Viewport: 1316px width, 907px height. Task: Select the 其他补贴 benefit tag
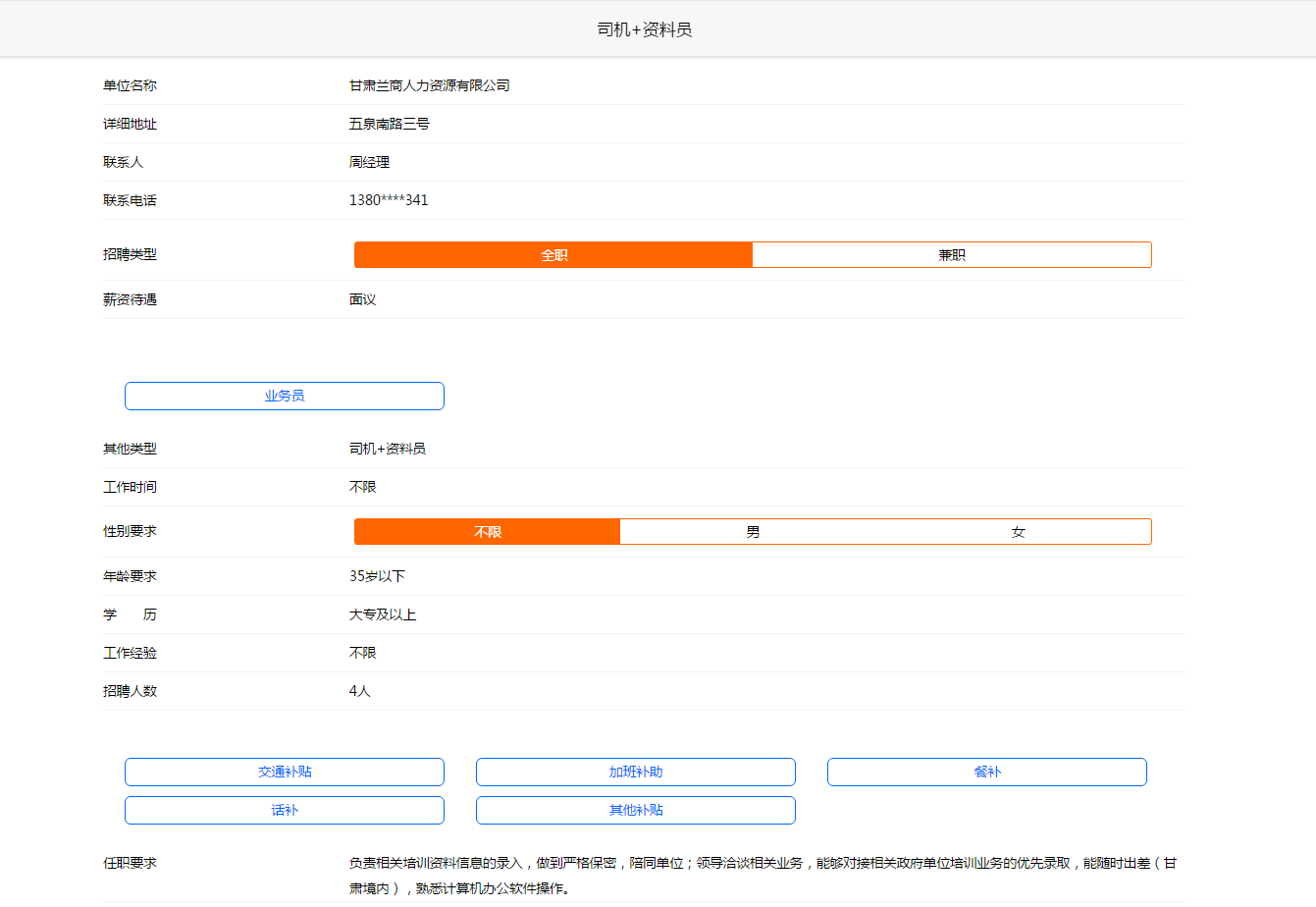click(x=636, y=810)
